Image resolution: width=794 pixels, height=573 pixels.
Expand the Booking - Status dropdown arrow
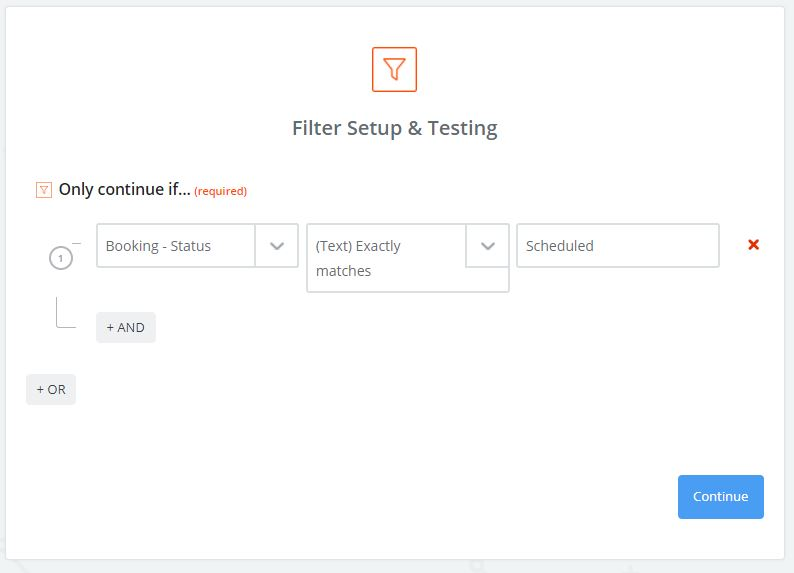[277, 246]
